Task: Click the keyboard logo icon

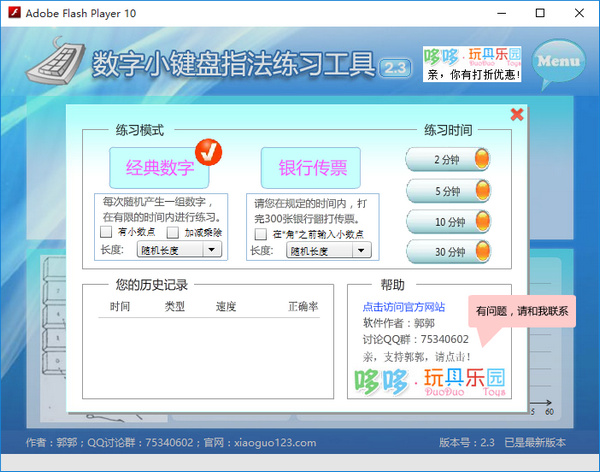Action: pos(56,60)
